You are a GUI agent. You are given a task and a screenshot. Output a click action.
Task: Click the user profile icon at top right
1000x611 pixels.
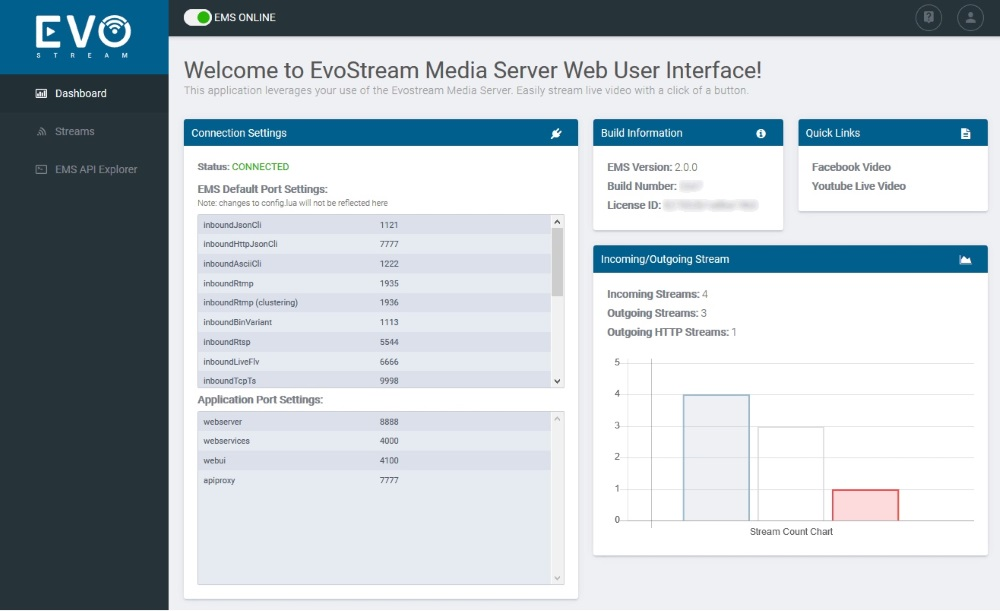pos(969,17)
